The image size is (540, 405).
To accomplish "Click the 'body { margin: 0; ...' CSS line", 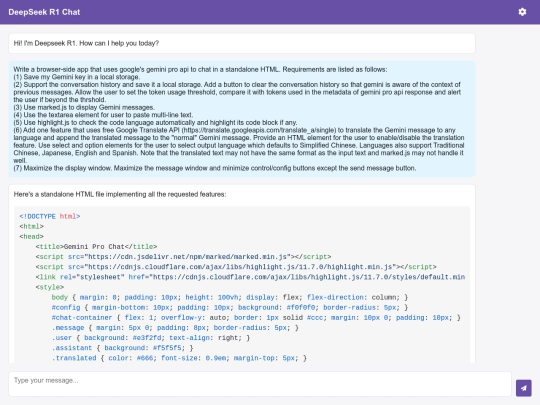I will tap(230, 297).
